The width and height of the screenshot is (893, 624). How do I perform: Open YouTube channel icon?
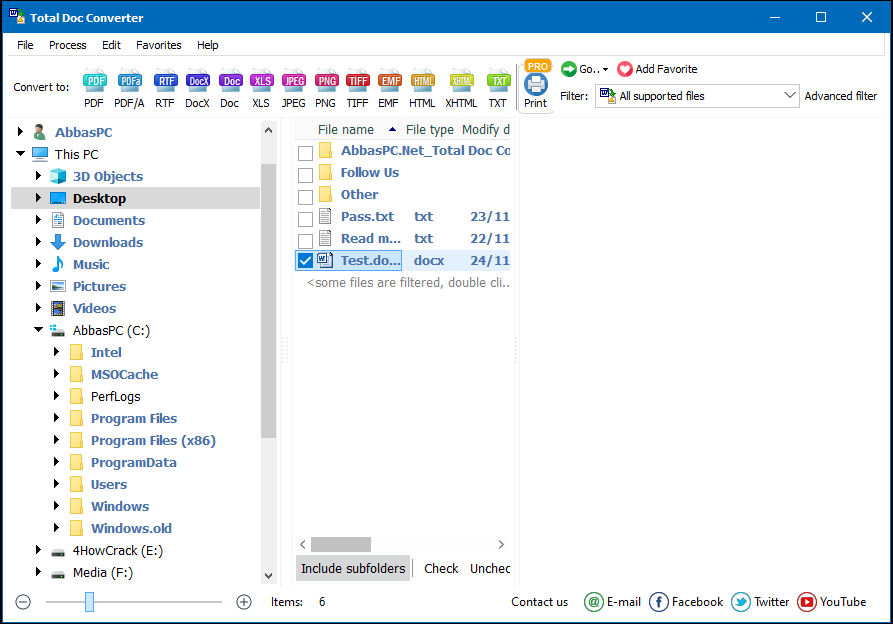[806, 602]
